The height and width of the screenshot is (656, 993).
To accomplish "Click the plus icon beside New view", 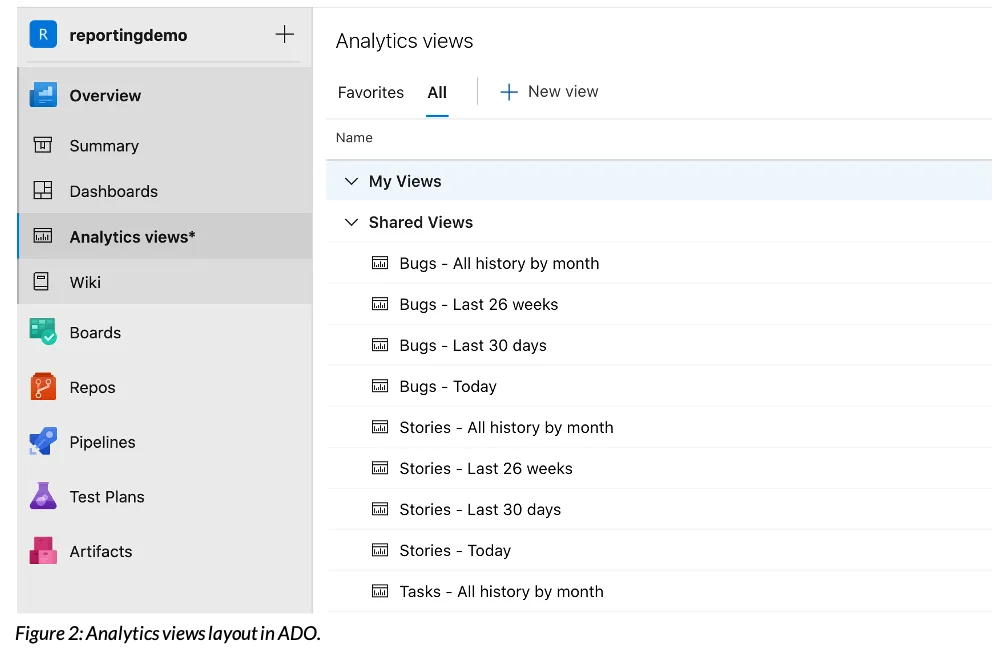I will 509,92.
